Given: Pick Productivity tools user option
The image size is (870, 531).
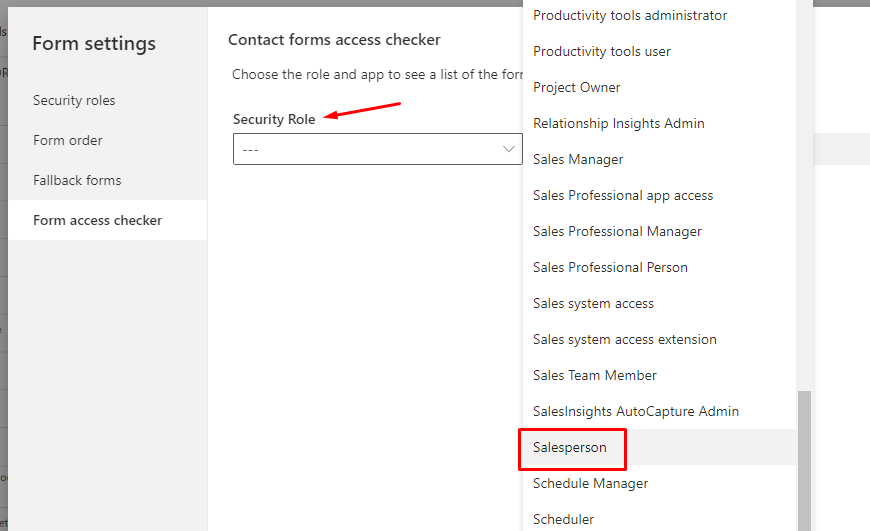Looking at the screenshot, I should [x=659, y=51].
